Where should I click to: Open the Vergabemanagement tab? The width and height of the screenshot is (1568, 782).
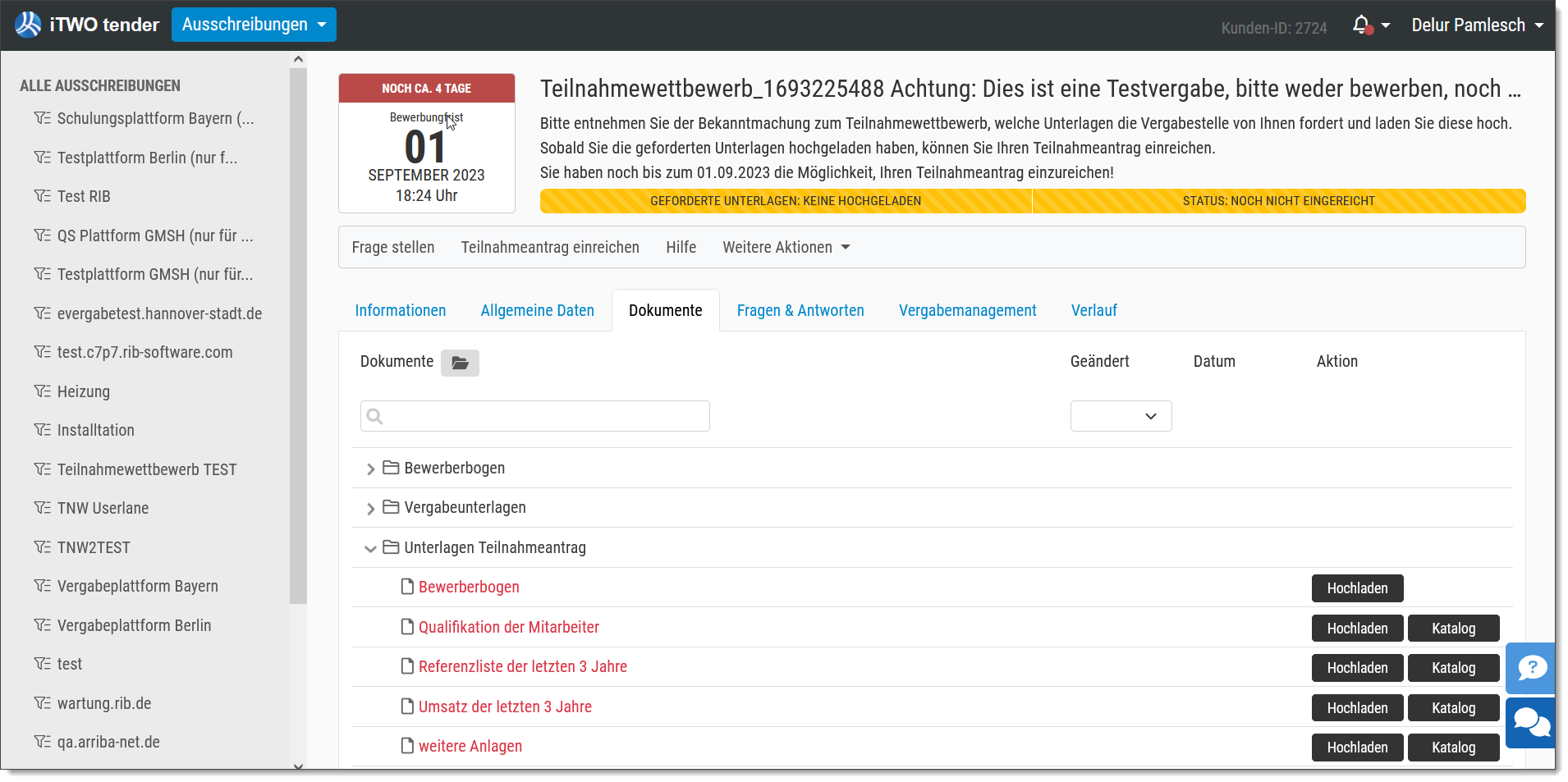click(x=968, y=310)
